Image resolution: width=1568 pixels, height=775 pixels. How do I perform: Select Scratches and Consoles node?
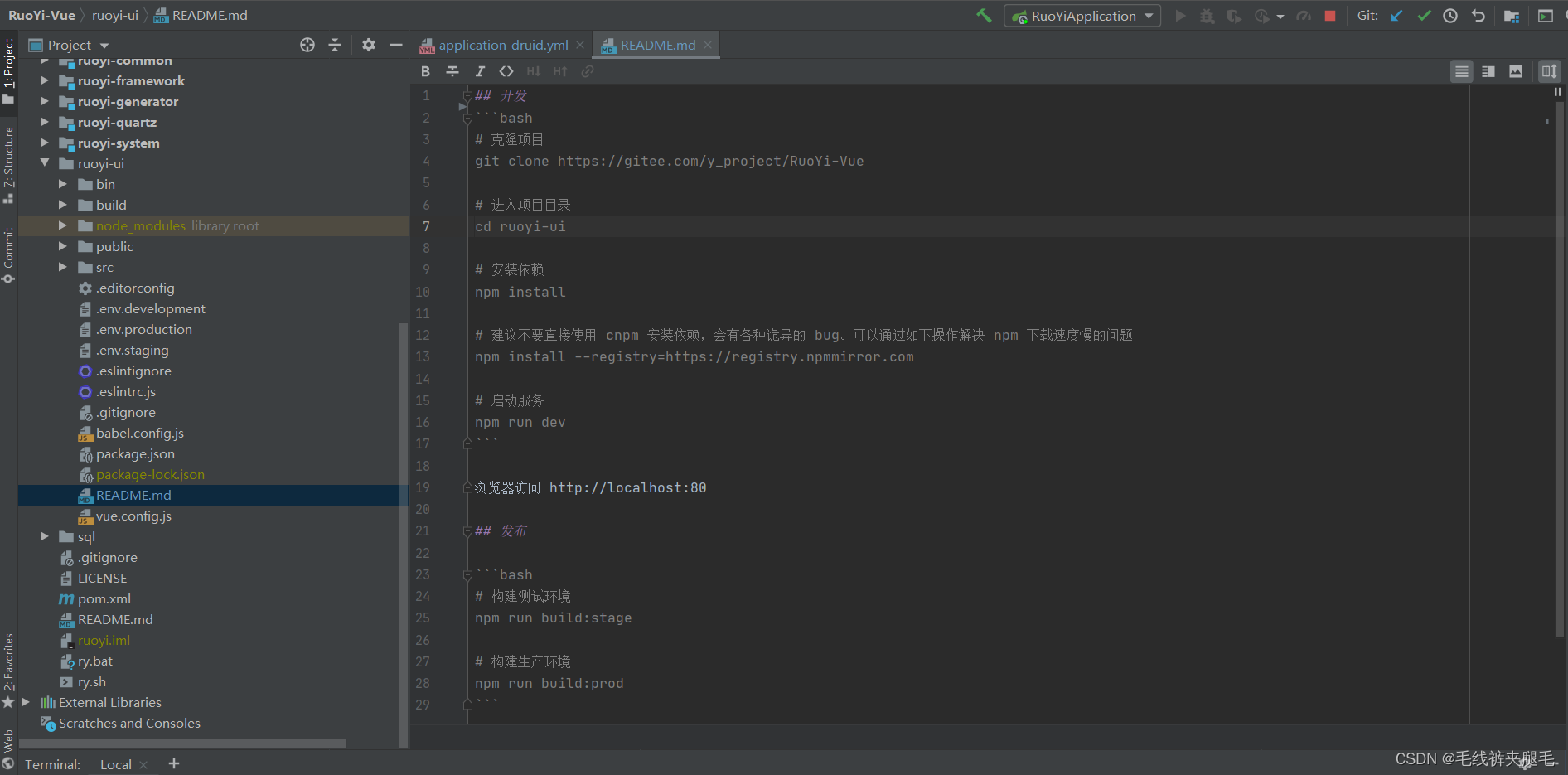(129, 723)
